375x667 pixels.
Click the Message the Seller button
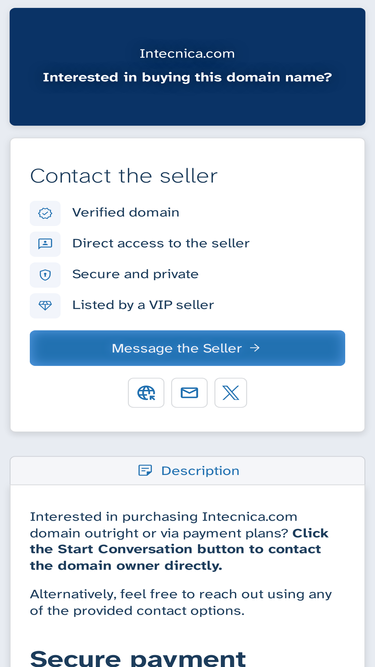pos(188,348)
